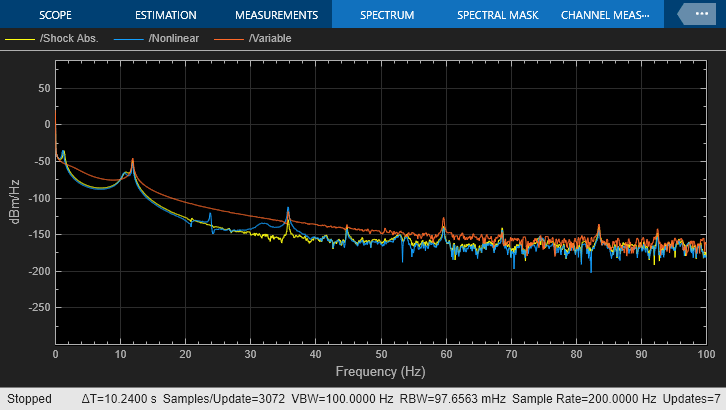The image size is (726, 410).
Task: Click the yellow Shock Abs. line swatch
Action: pos(20,39)
